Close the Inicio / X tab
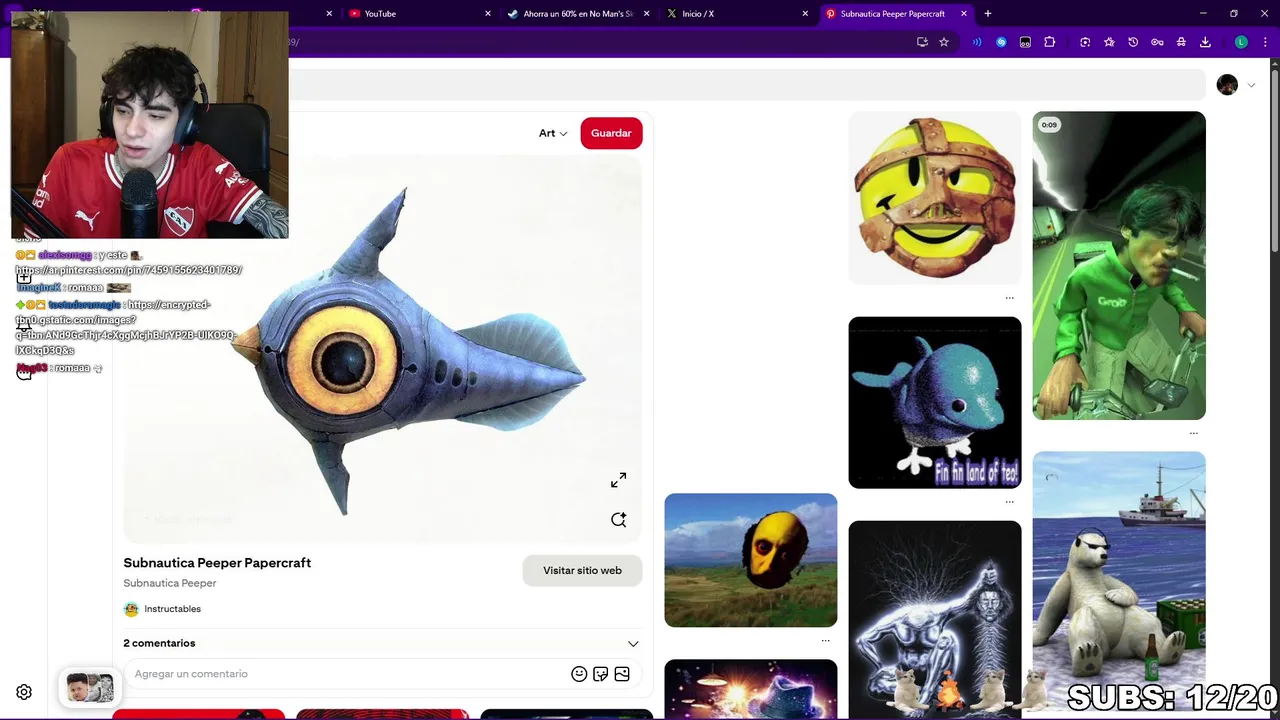This screenshot has width=1280, height=720. point(805,14)
